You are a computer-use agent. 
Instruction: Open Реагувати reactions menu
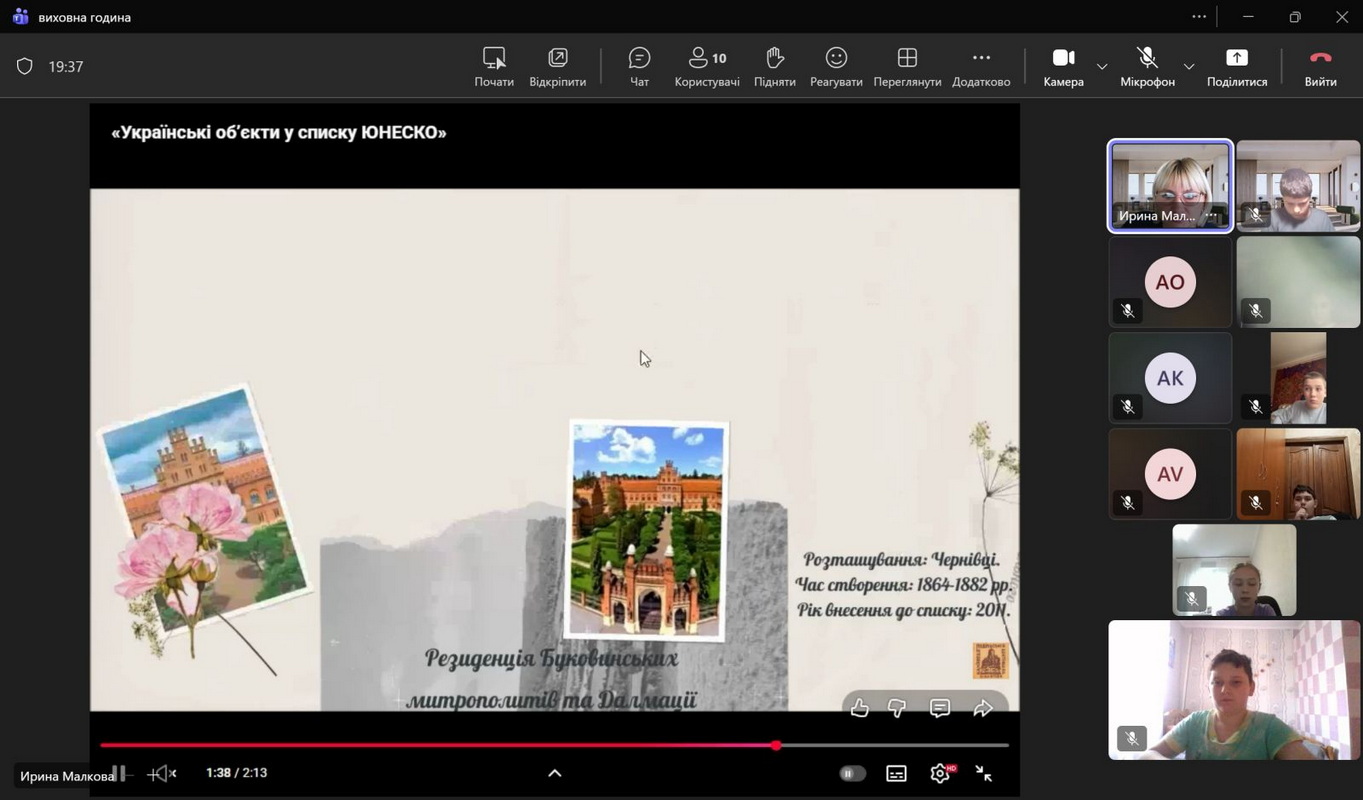(x=836, y=66)
